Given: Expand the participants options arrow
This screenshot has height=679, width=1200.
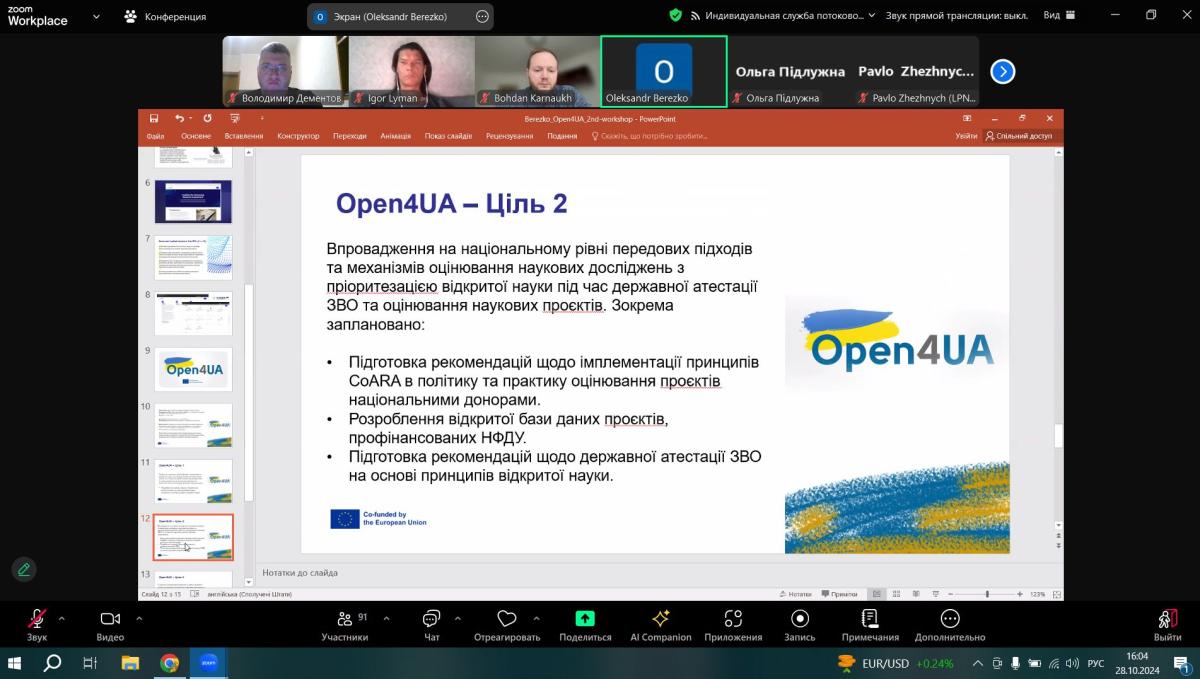Looking at the screenshot, I should pos(386,618).
